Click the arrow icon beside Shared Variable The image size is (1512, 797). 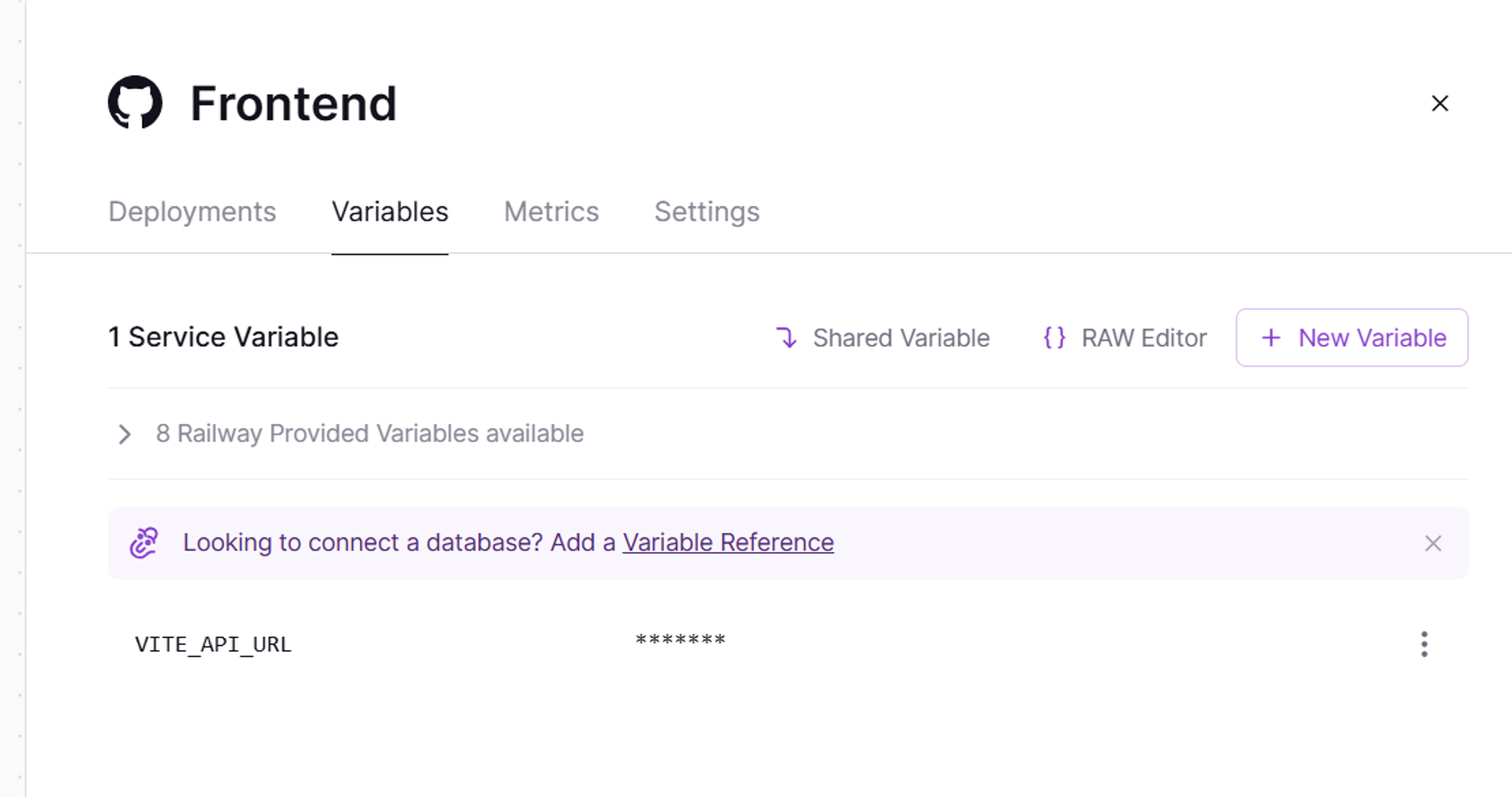point(787,338)
